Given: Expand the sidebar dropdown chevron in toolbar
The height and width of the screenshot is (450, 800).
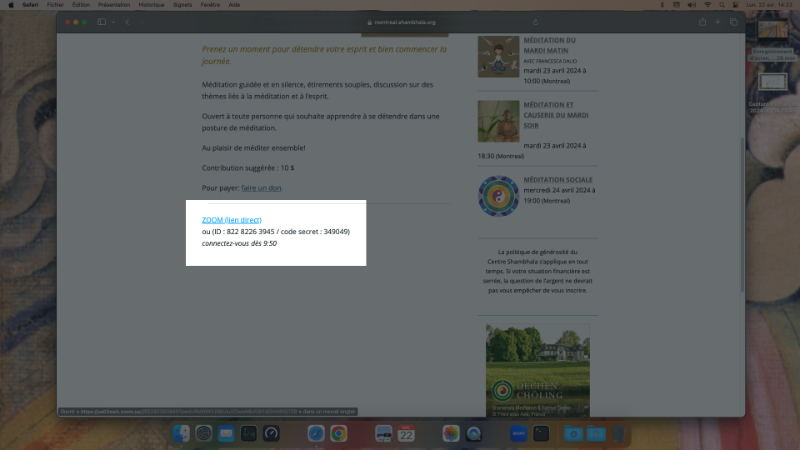Looking at the screenshot, I should [113, 22].
